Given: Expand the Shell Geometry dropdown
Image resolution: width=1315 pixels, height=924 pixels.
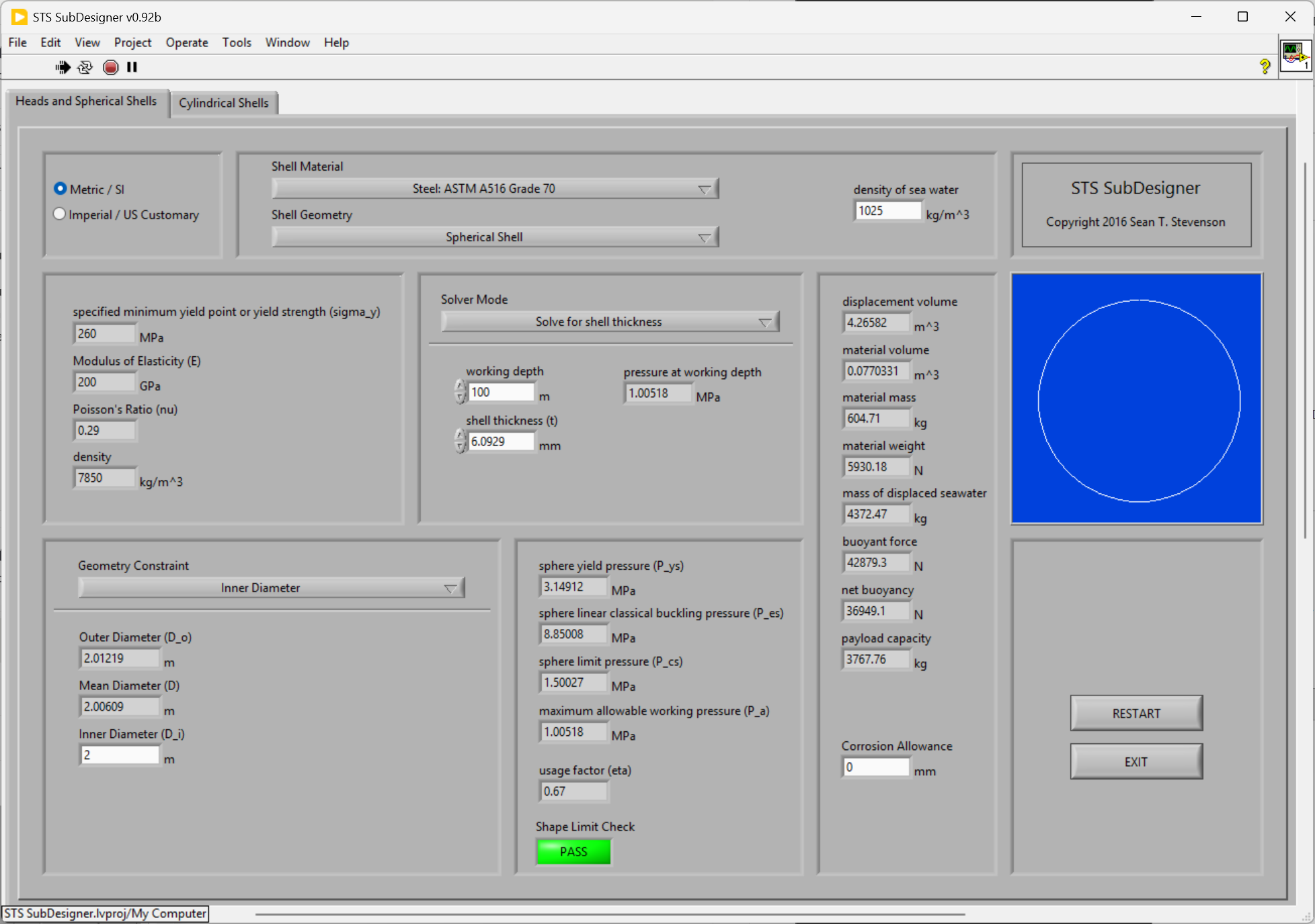Looking at the screenshot, I should coord(495,237).
